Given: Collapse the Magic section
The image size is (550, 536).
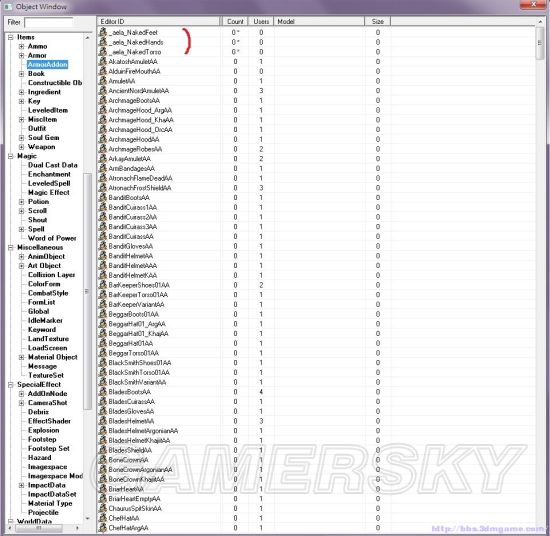Looking at the screenshot, I should point(11,156).
